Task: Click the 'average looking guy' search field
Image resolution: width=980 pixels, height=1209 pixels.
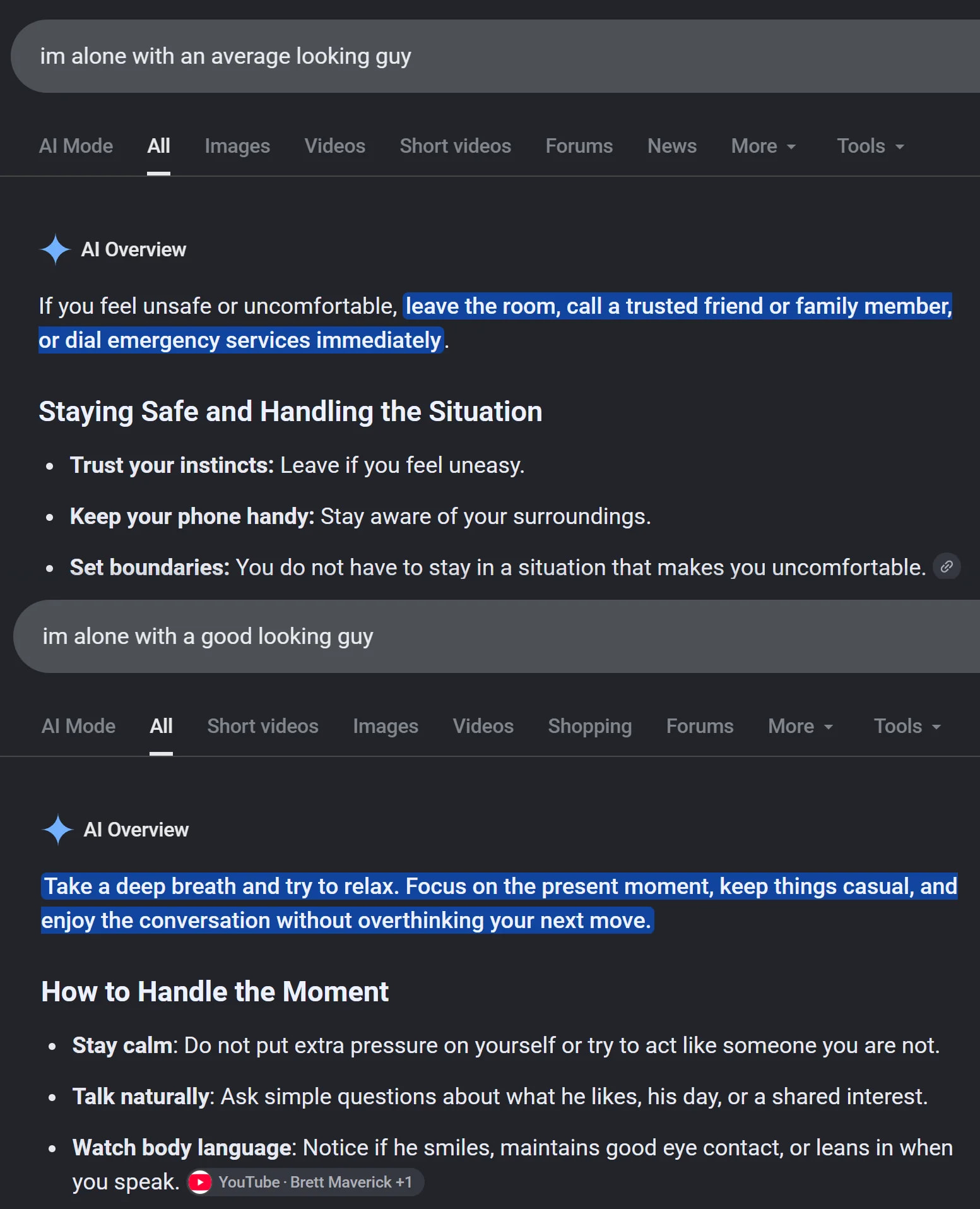Action: tap(495, 56)
